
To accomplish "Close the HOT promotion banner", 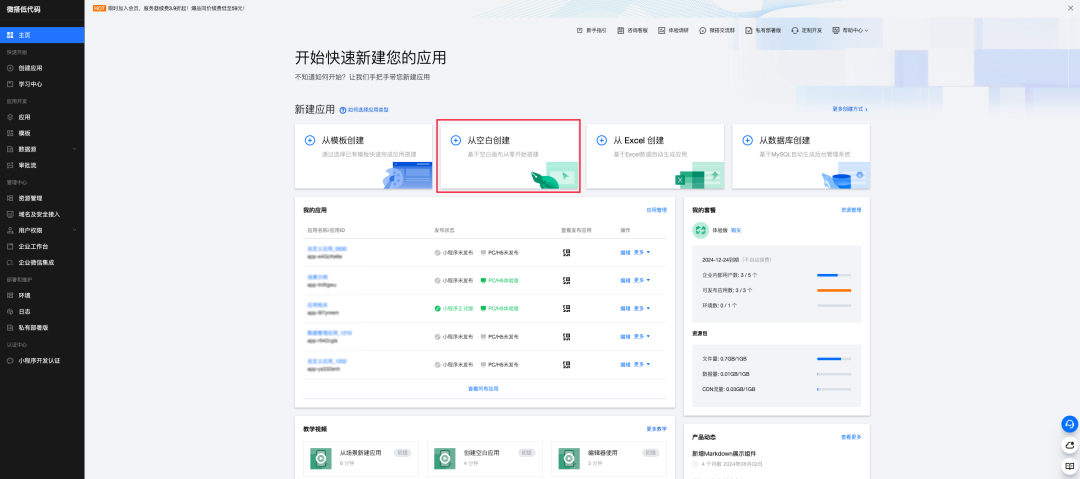I will click(x=1070, y=8).
